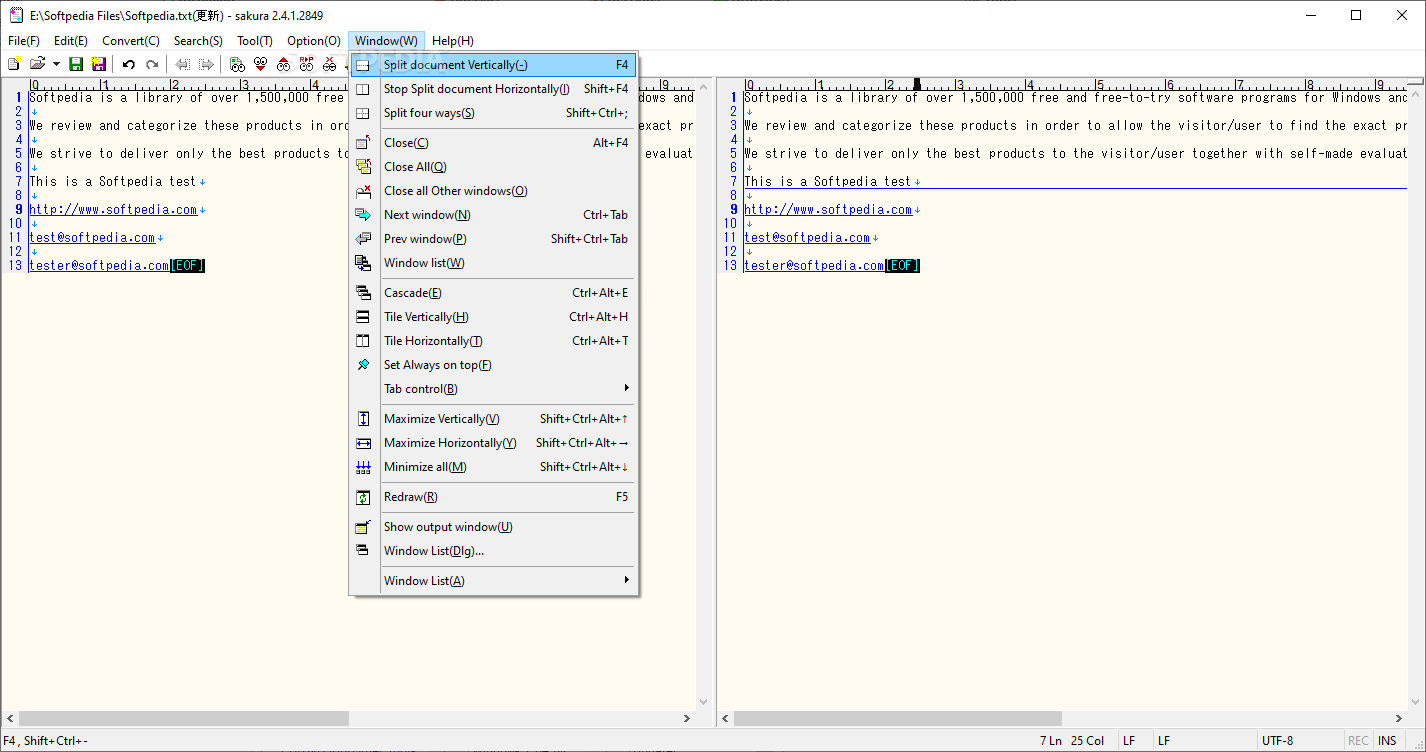Click the Prev window arrow icon
The image size is (1426, 752).
[363, 239]
